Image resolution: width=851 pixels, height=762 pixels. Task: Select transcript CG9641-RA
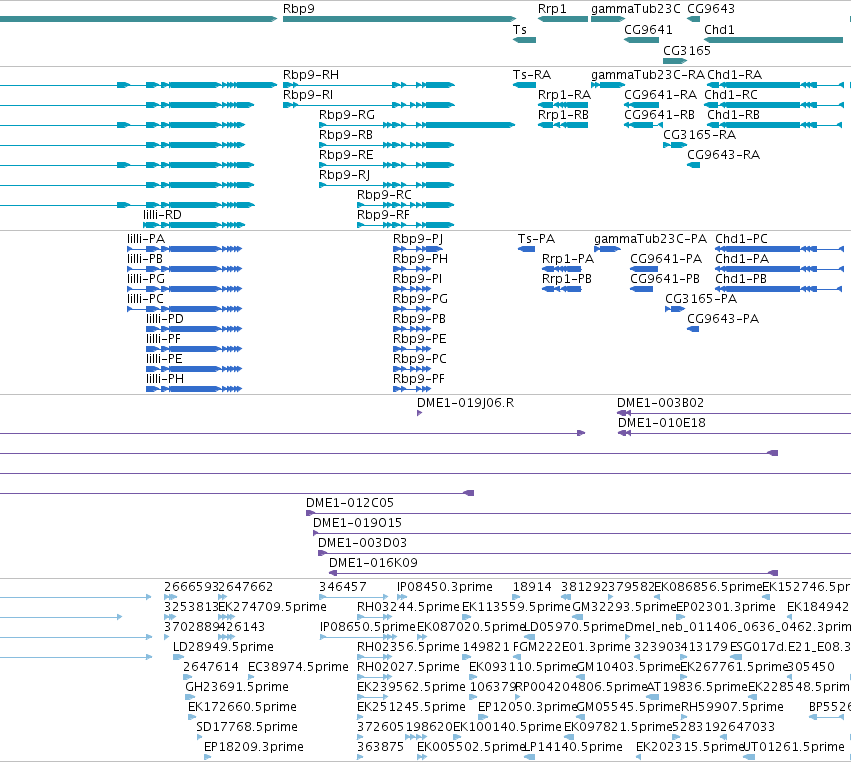[661, 95]
